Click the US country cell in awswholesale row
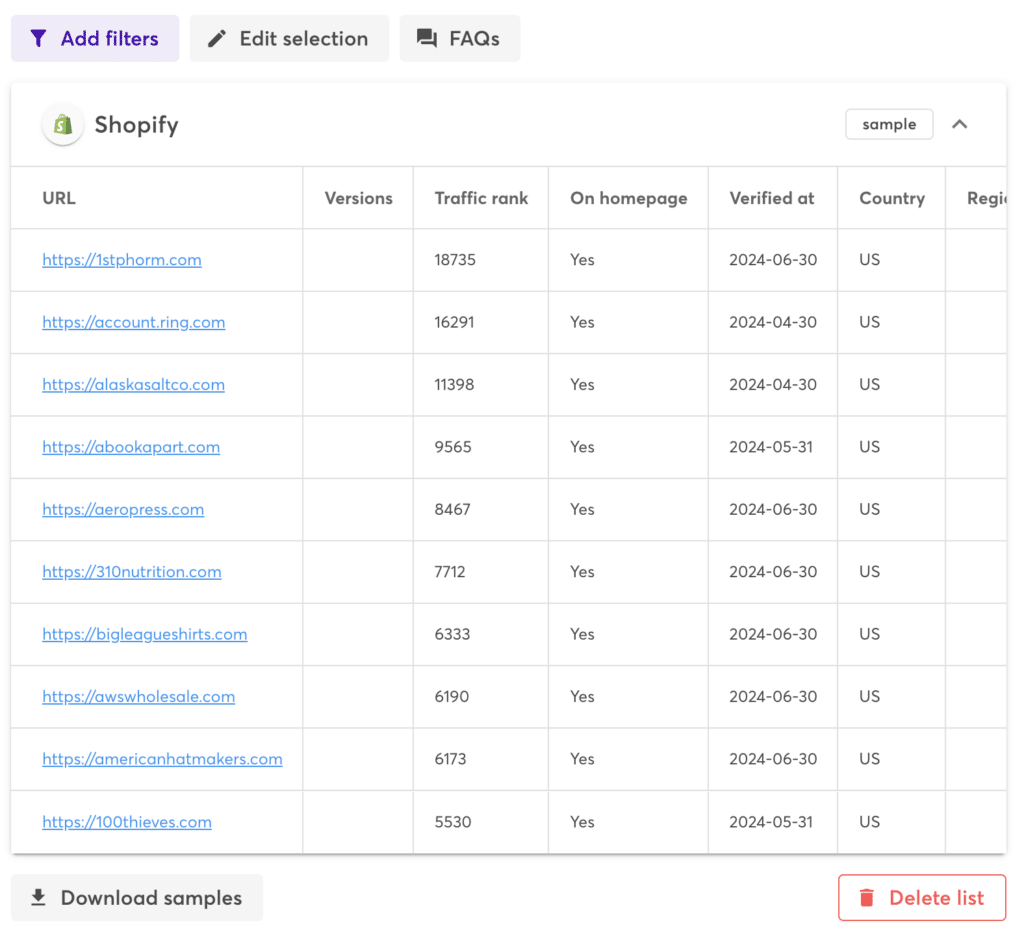Viewport: 1024px width, 936px height. [x=870, y=696]
